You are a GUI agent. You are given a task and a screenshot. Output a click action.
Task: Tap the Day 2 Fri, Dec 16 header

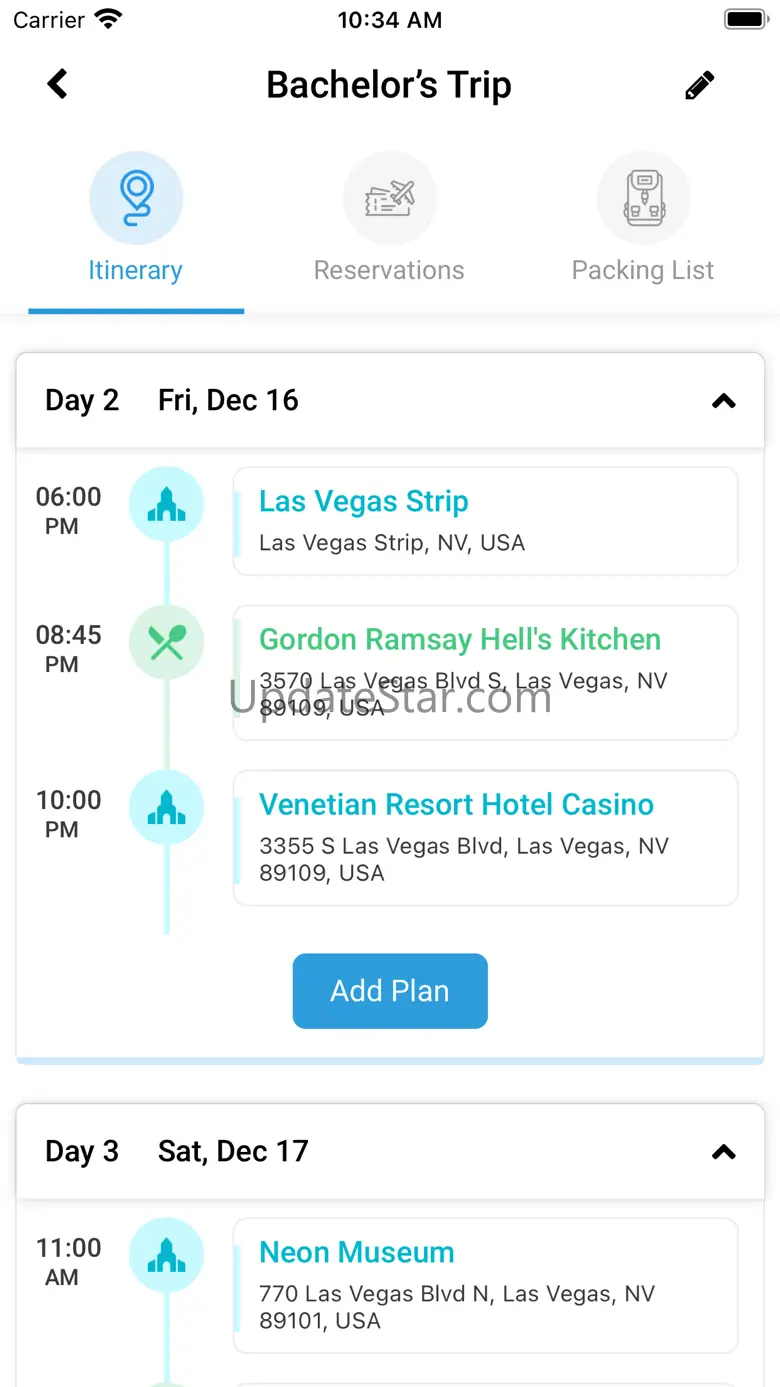pyautogui.click(x=228, y=401)
